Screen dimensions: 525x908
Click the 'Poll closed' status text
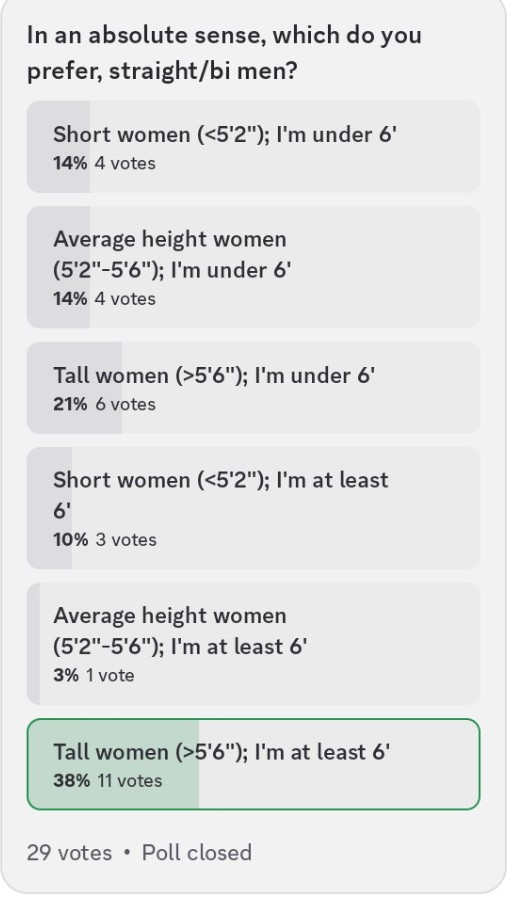197,853
